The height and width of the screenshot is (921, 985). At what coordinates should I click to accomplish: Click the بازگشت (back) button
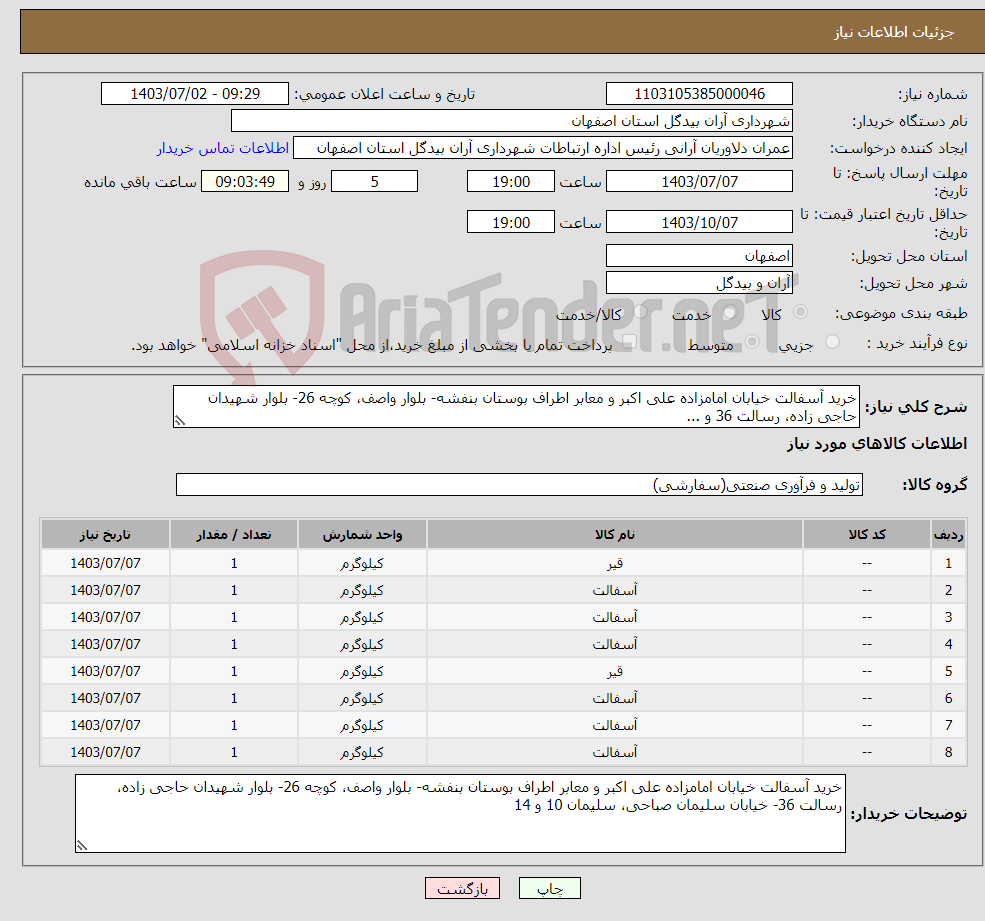[462, 888]
